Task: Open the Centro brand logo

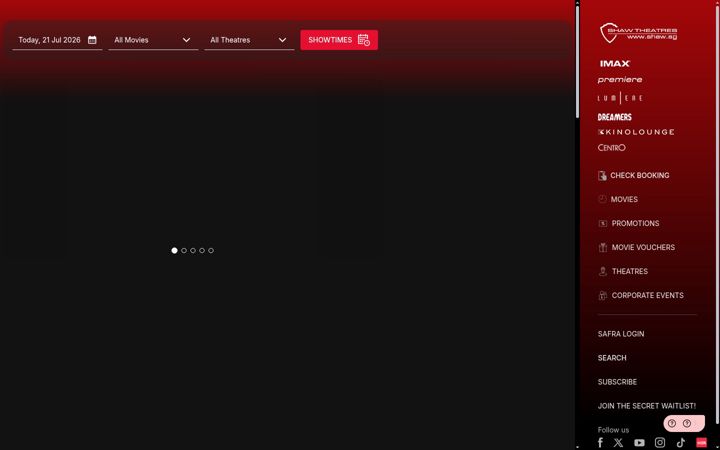Action: [612, 147]
